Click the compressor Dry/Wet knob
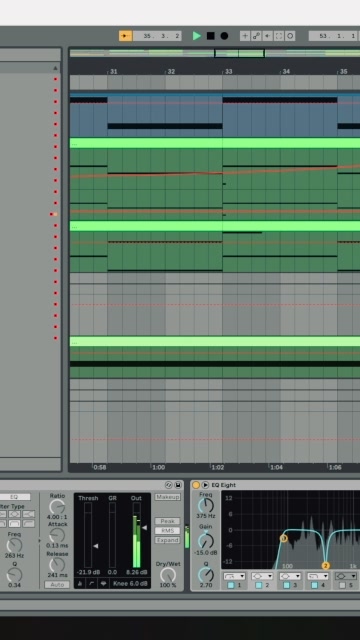This screenshot has height=640, width=360. coord(167,575)
